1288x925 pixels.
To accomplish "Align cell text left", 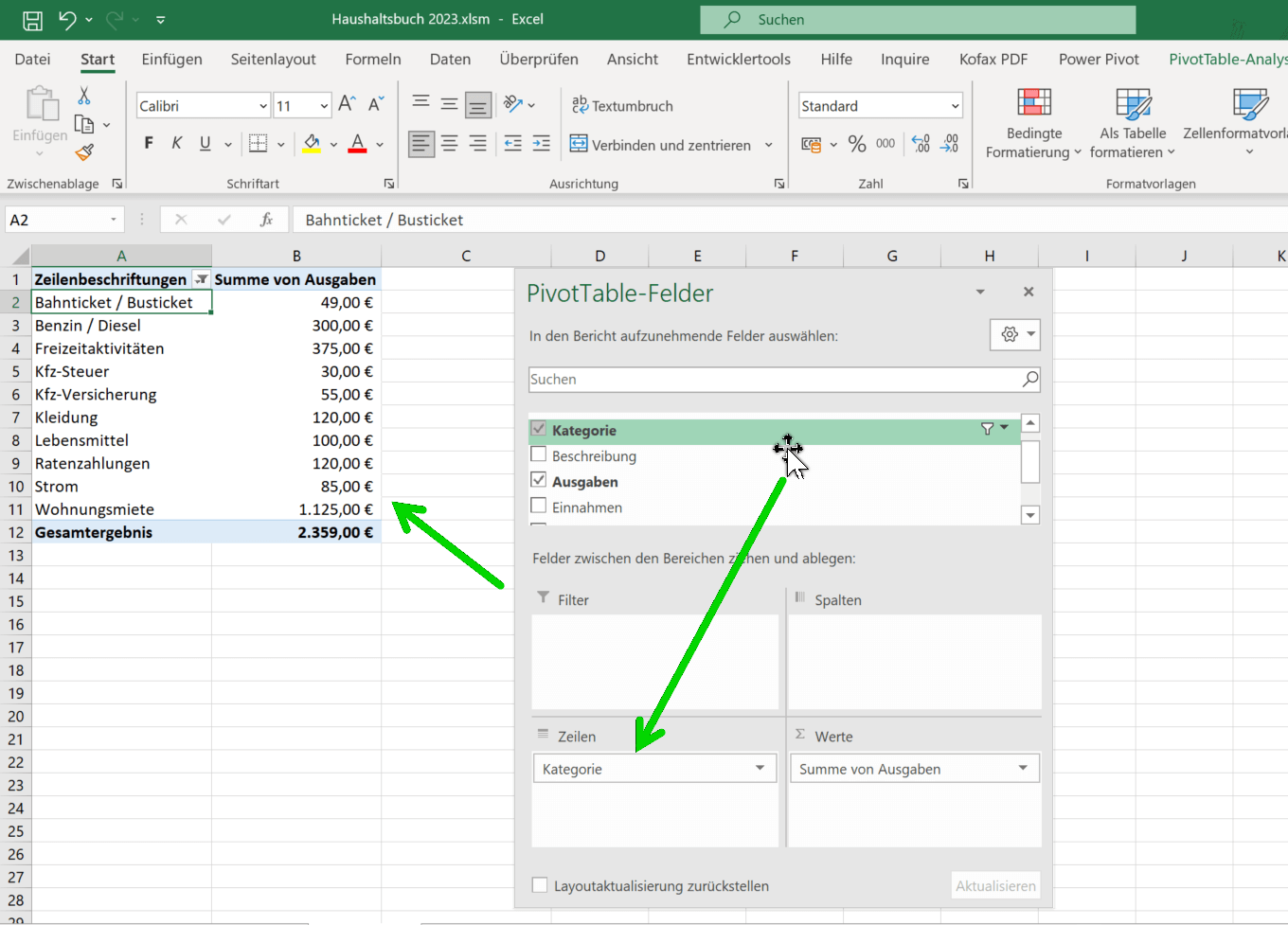I will (421, 144).
